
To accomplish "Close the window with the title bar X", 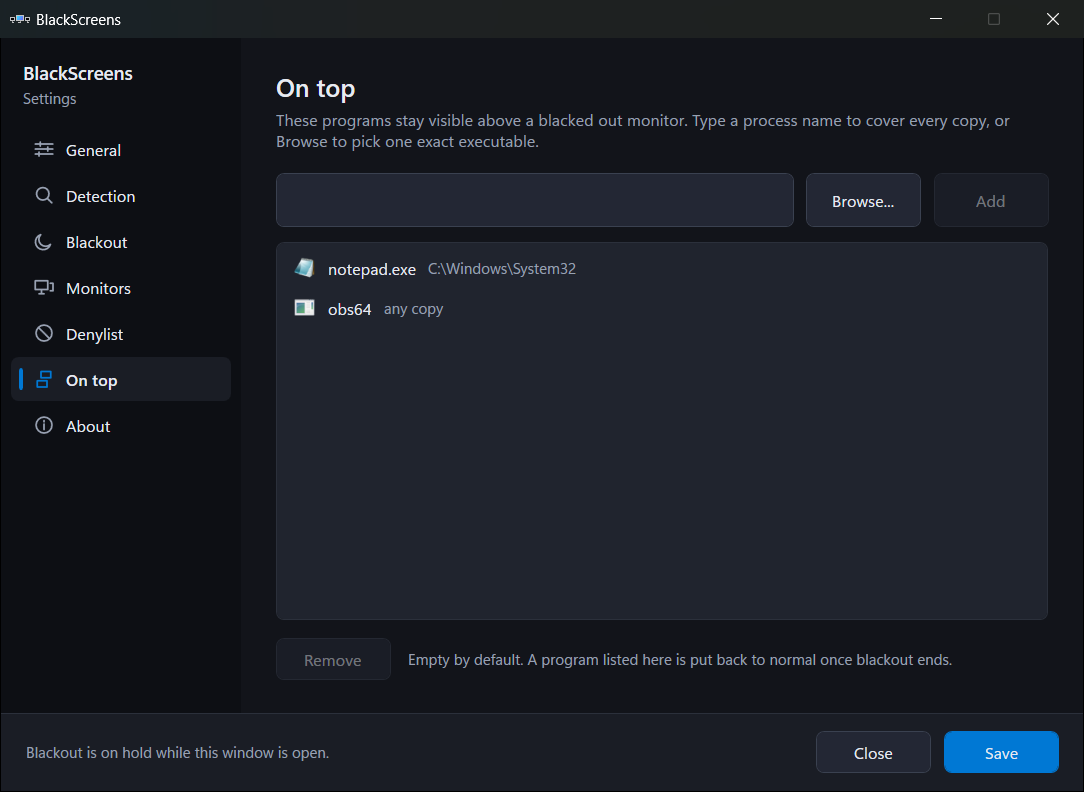I will 1053,19.
